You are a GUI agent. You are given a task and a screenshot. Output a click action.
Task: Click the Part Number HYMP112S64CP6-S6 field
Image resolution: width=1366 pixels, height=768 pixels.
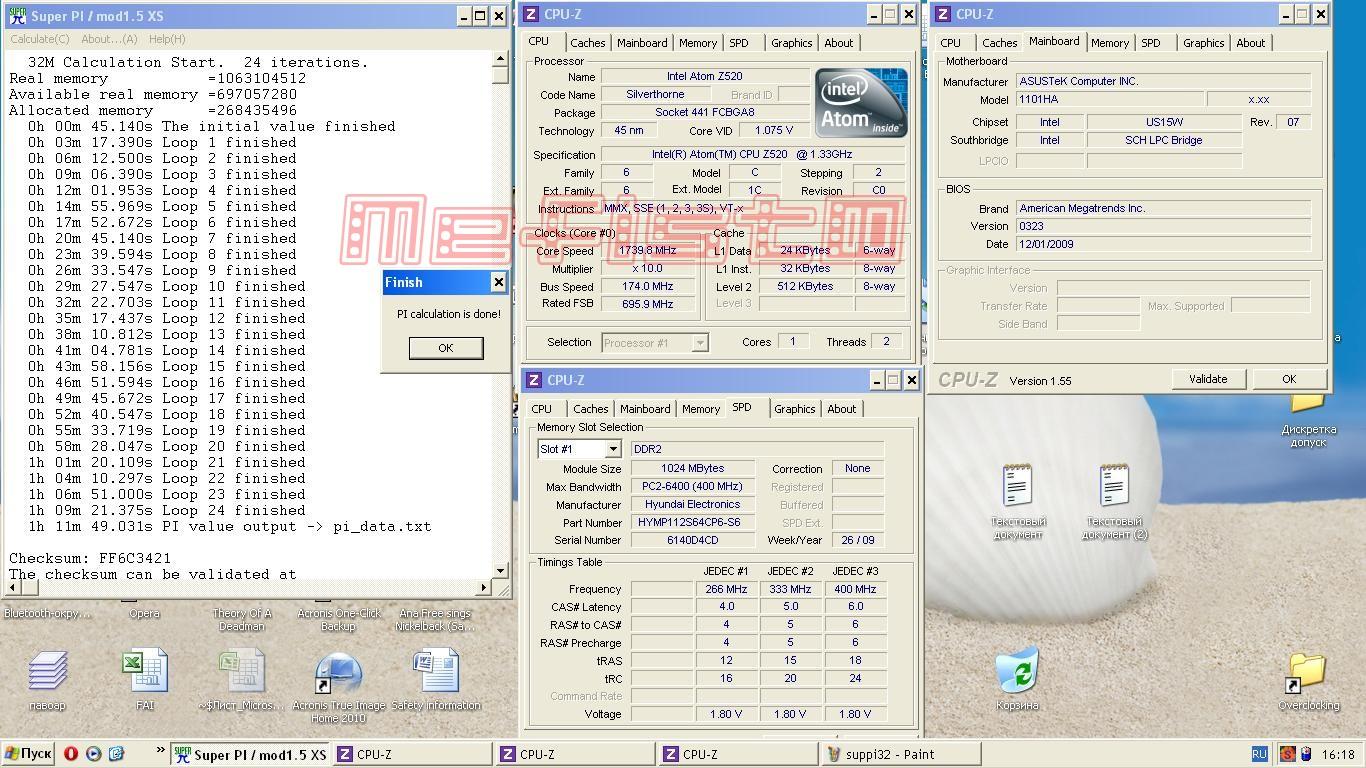click(x=692, y=523)
